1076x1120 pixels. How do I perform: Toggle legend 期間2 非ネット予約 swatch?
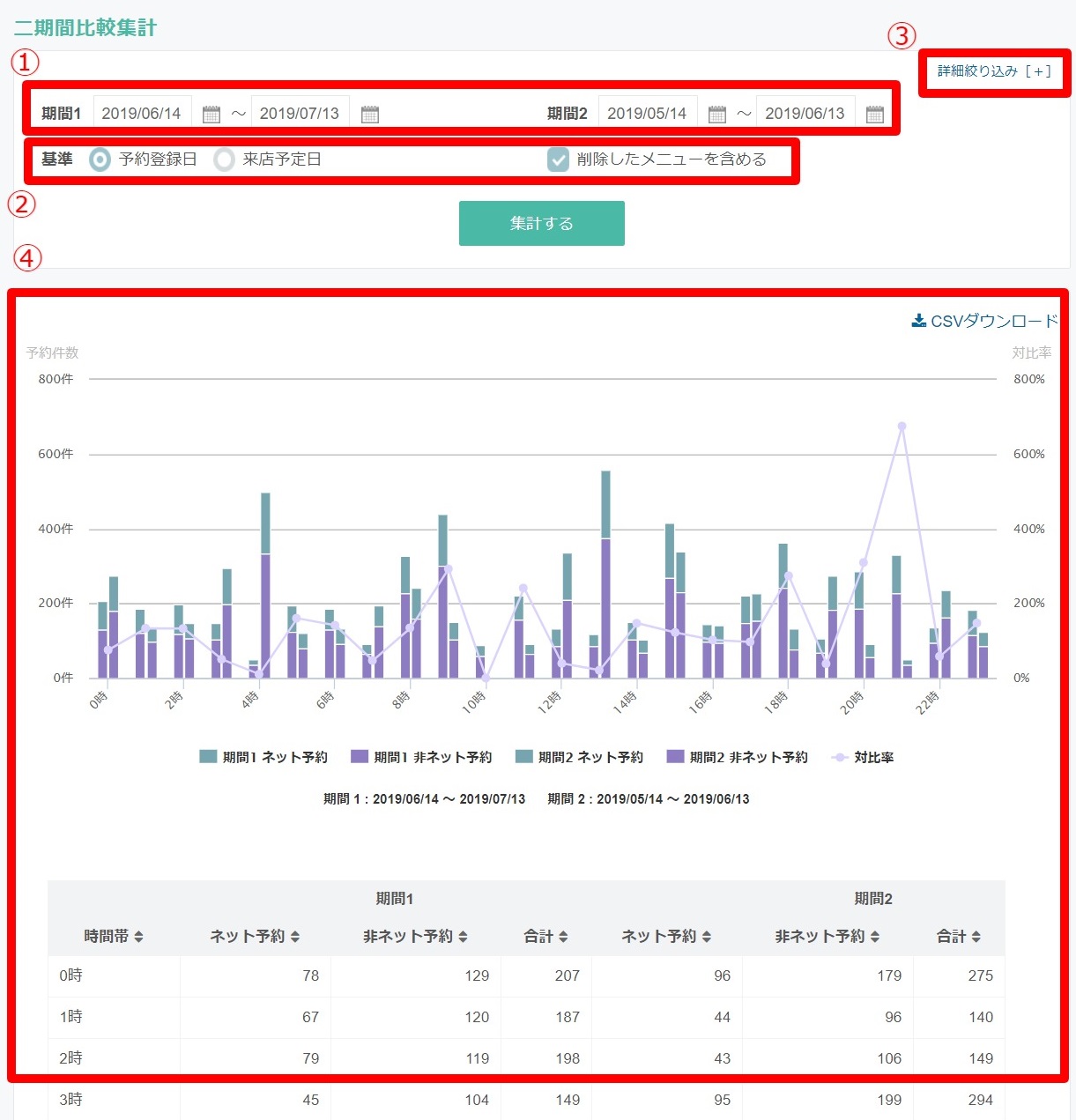click(675, 757)
